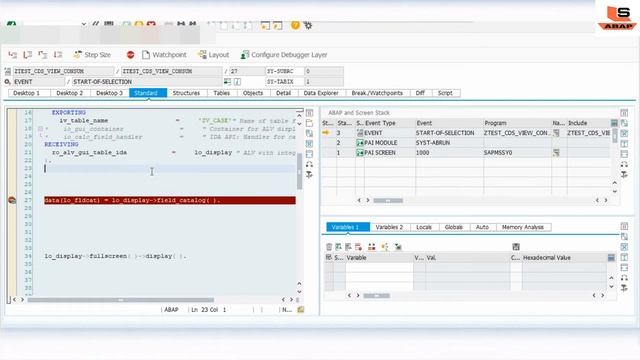Click the Continue icon next to Step Size
Viewport: 640px width, 360px height.
click(x=58, y=55)
